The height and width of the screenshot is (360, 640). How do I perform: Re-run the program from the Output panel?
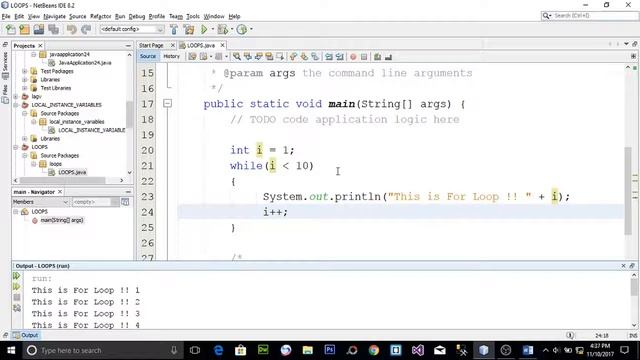point(17,276)
